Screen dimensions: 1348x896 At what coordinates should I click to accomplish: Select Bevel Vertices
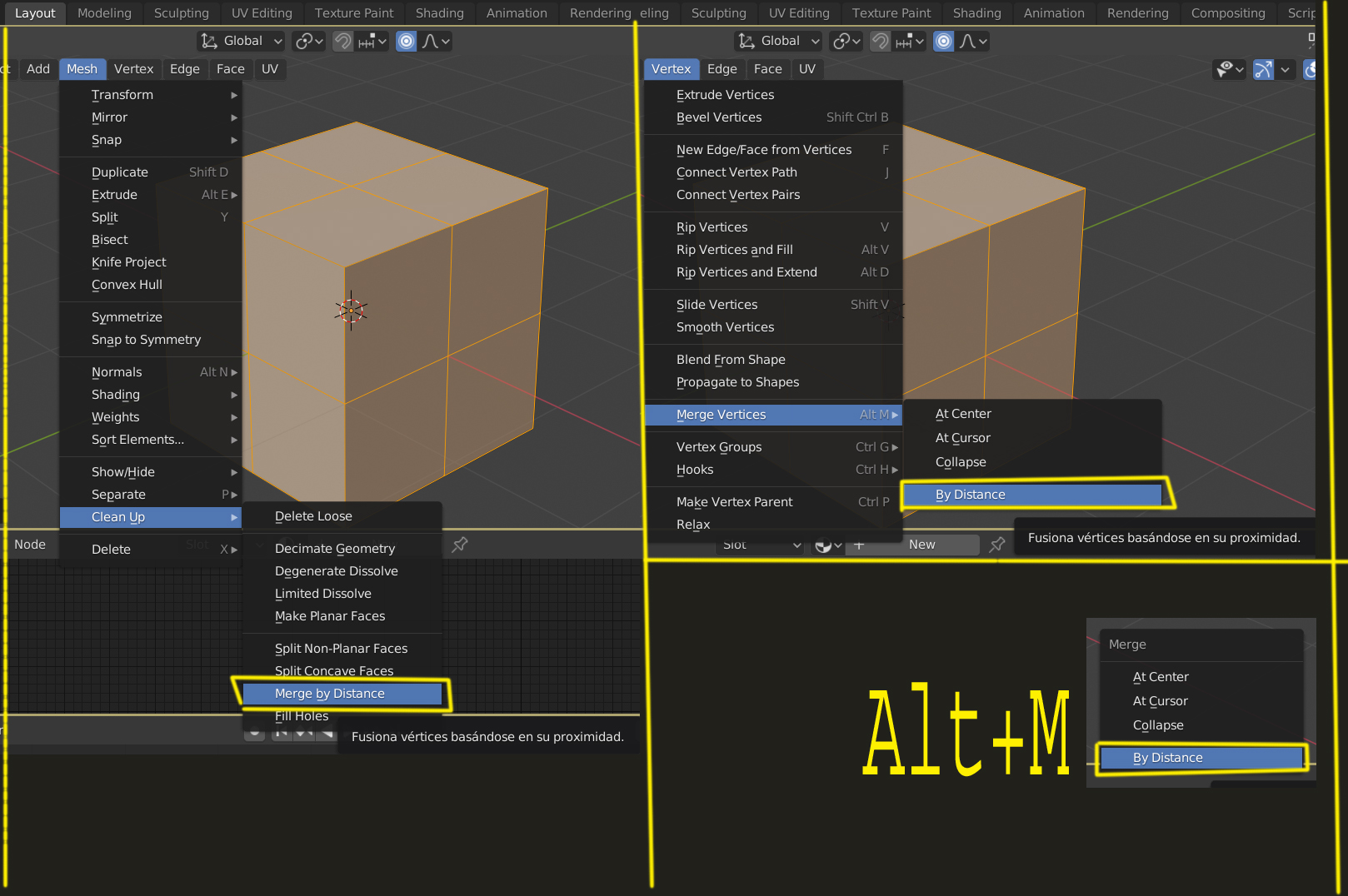point(773,117)
